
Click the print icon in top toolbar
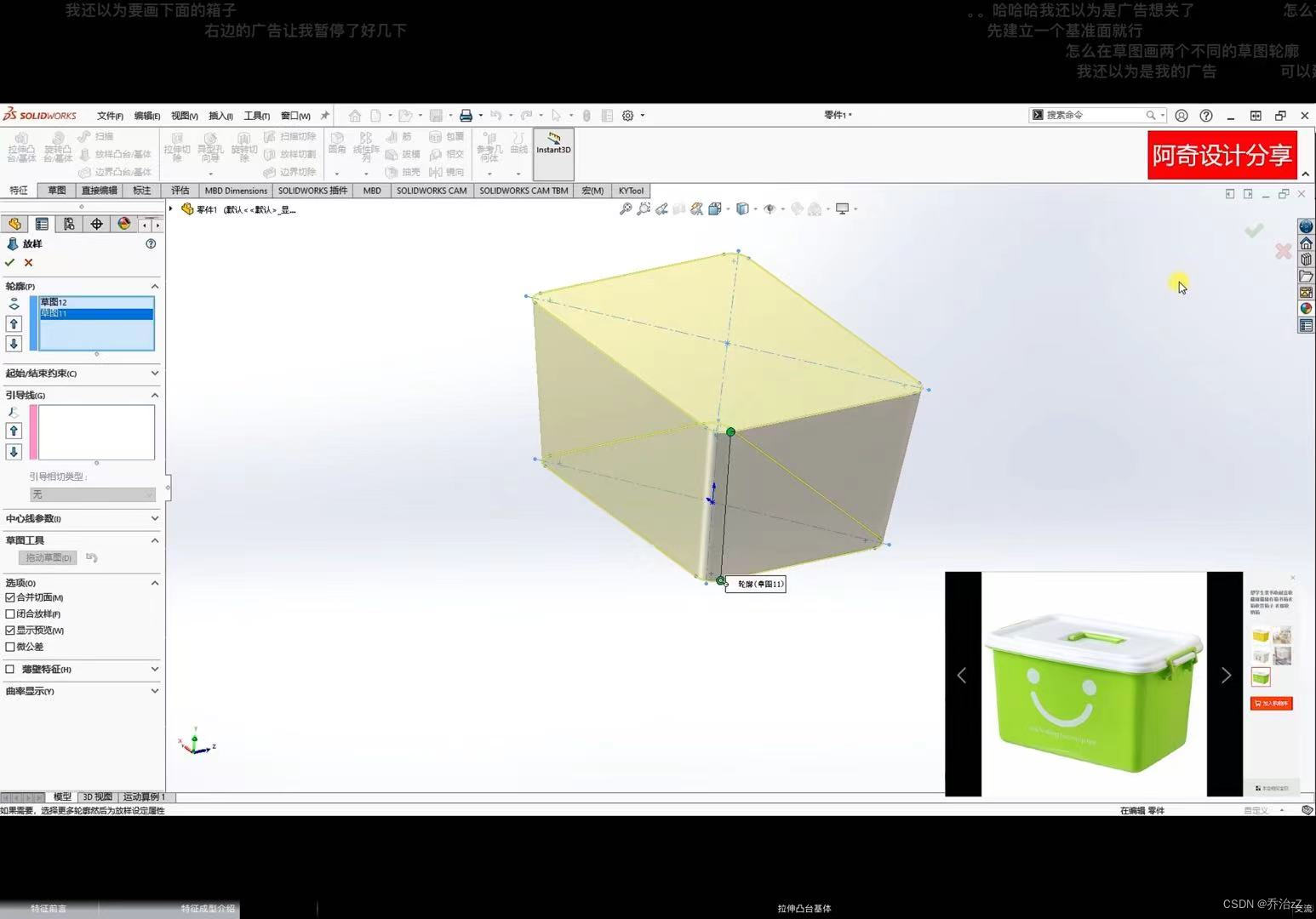466,116
